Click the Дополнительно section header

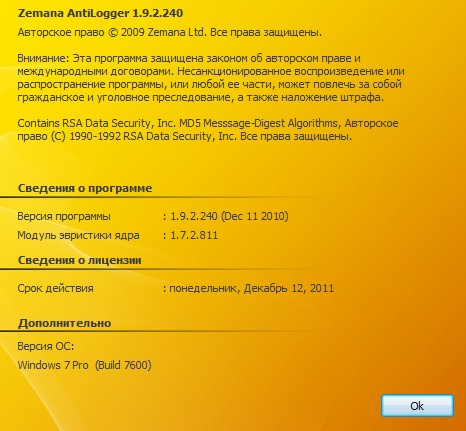click(64, 323)
